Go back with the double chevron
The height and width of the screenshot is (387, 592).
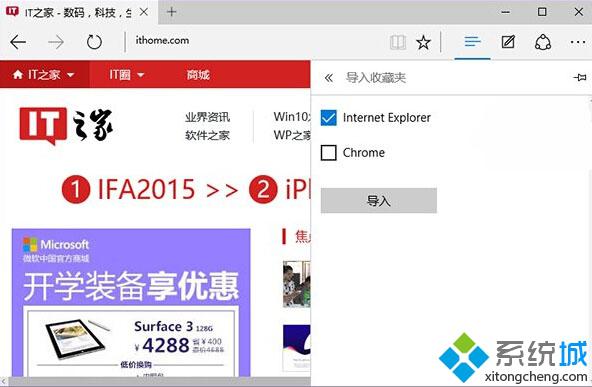(328, 78)
